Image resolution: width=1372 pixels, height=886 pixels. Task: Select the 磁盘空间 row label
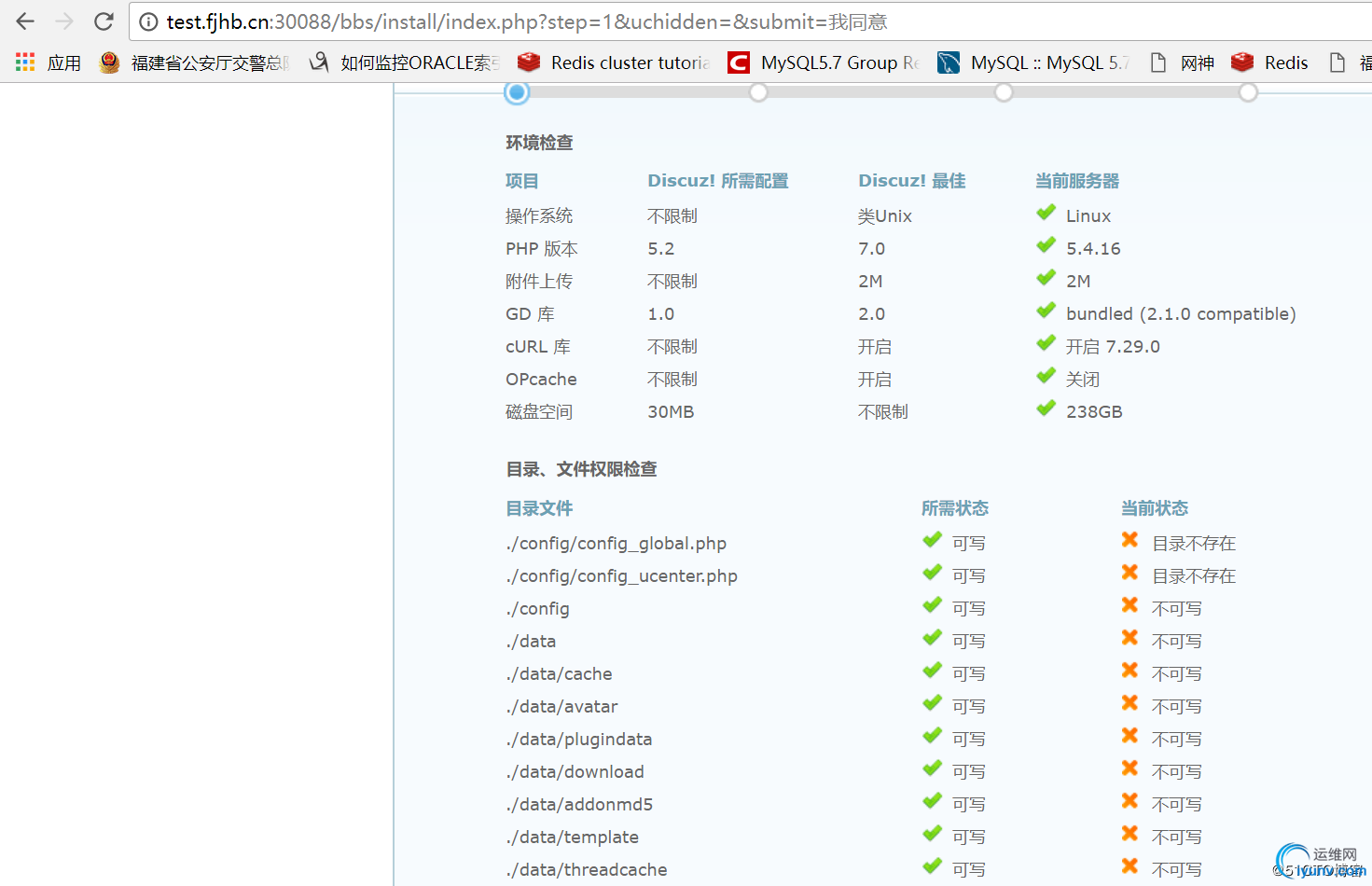click(x=539, y=412)
